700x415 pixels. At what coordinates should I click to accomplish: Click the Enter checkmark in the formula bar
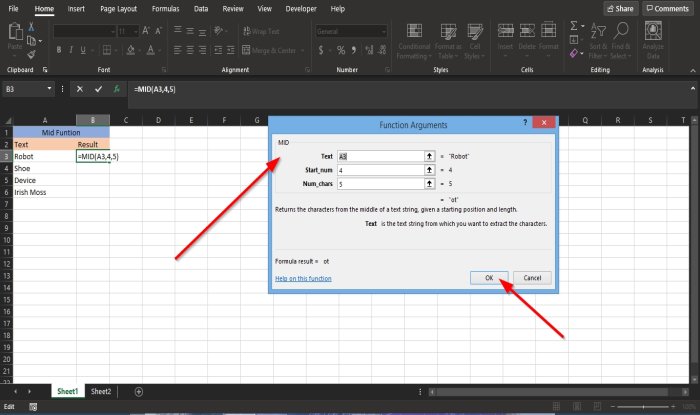(98, 89)
